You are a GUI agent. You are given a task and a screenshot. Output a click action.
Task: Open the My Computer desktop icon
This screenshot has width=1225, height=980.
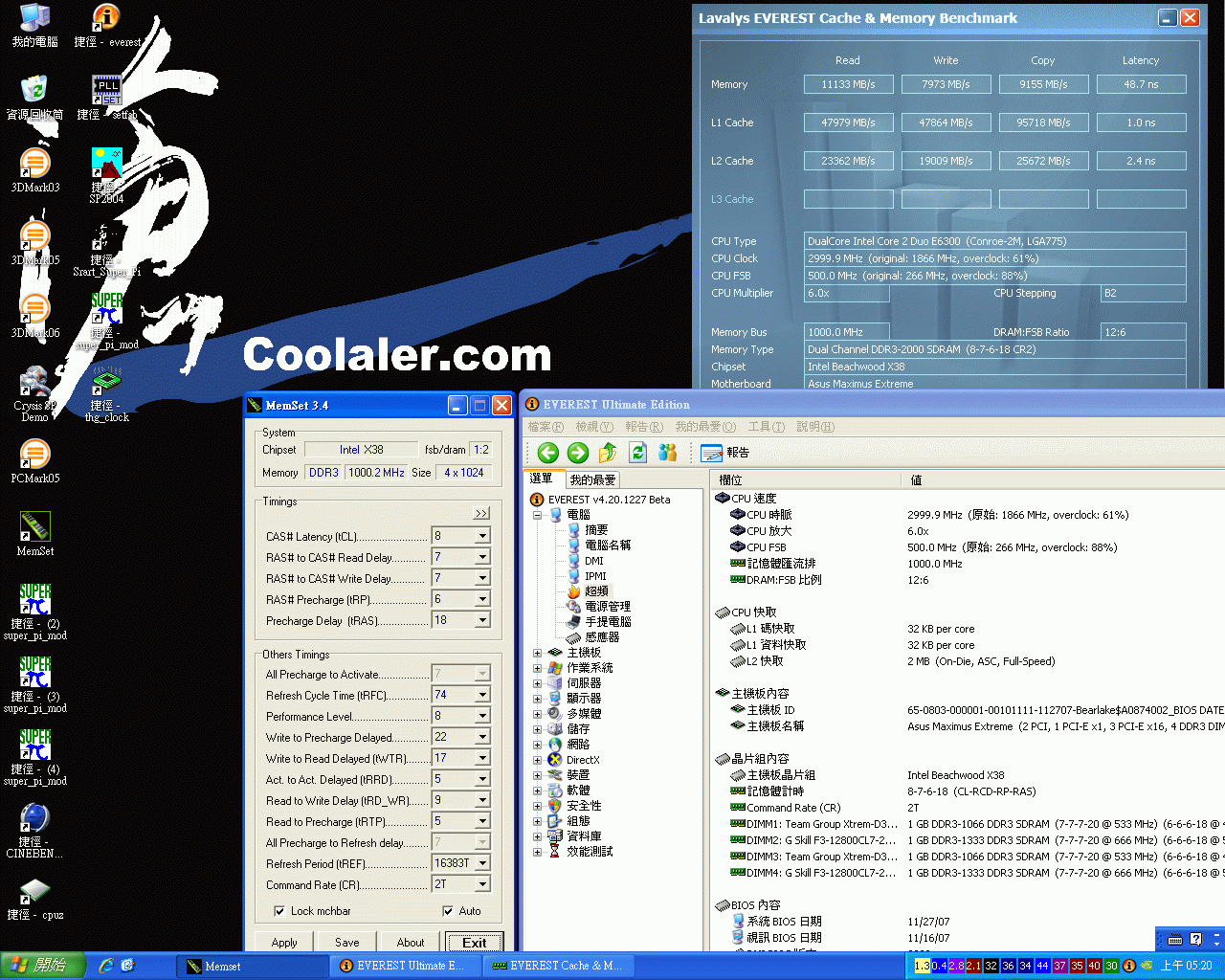pyautogui.click(x=34, y=26)
